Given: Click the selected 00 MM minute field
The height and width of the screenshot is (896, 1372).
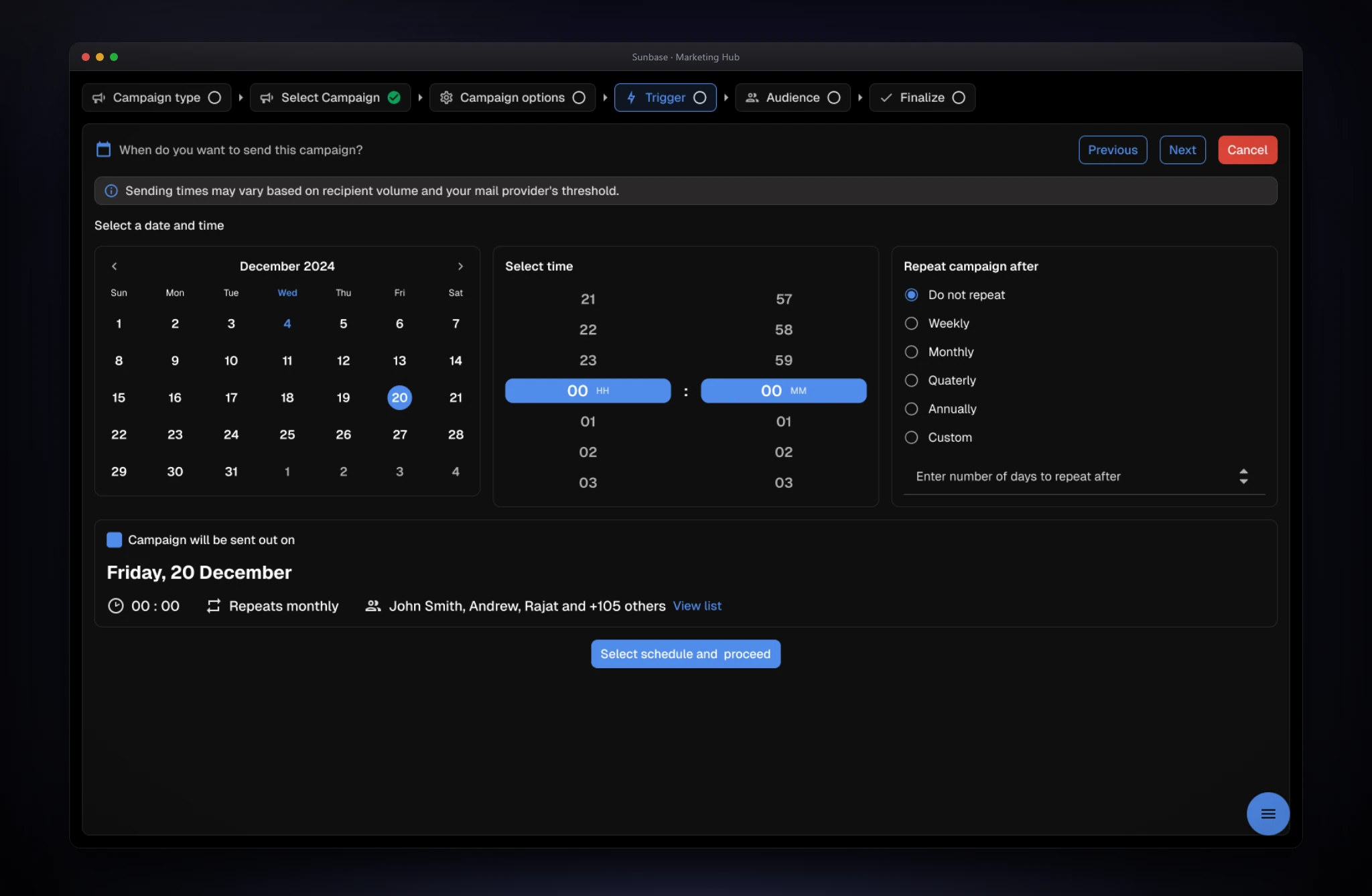Looking at the screenshot, I should [783, 391].
